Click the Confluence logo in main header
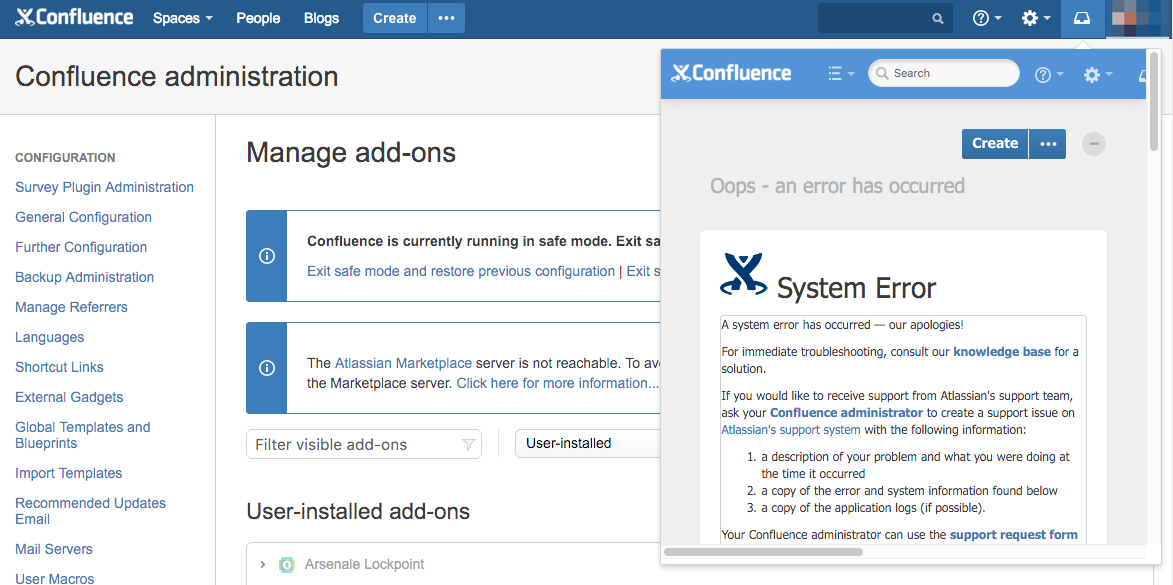This screenshot has height=585, width=1173. click(x=75, y=18)
